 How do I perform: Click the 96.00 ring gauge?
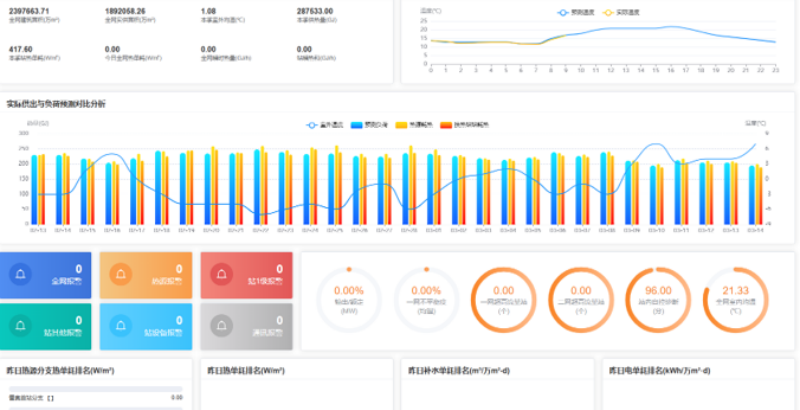tap(658, 300)
